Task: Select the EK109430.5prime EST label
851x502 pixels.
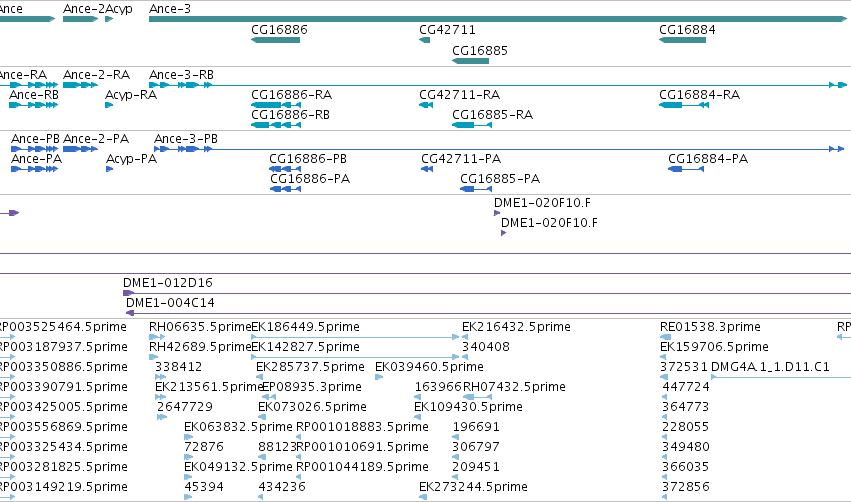Action: (468, 407)
